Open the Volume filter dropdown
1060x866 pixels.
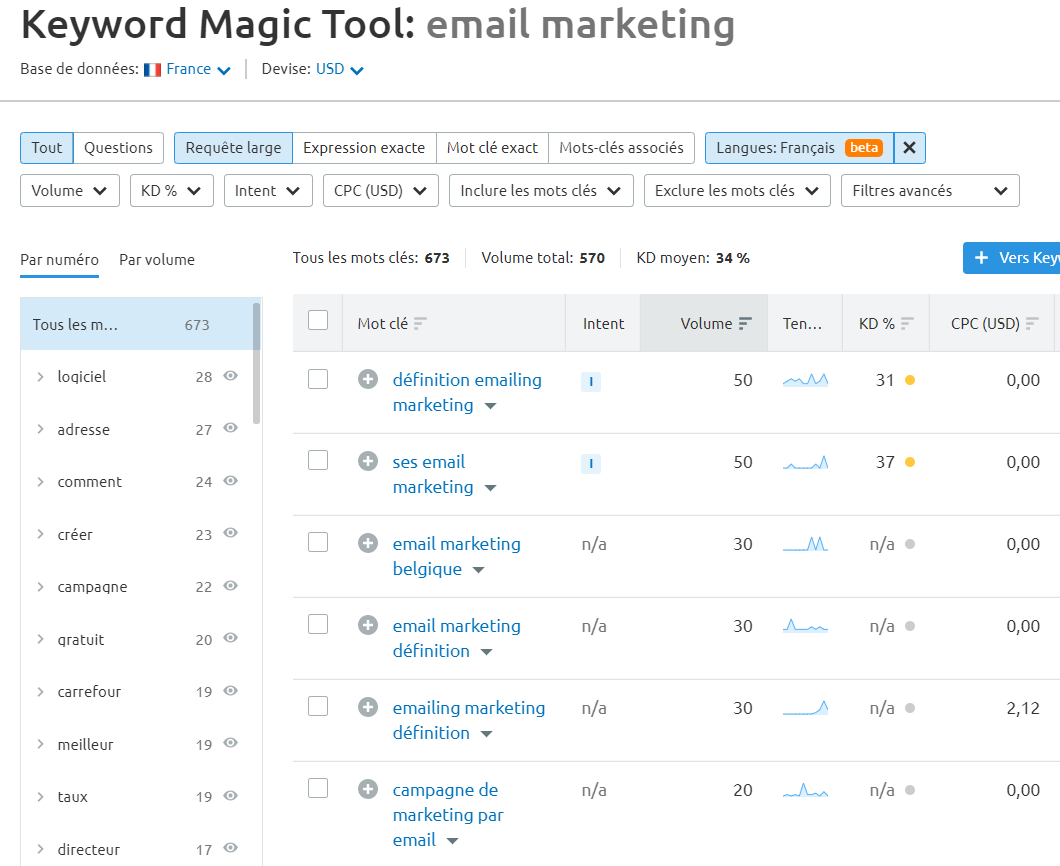point(69,190)
